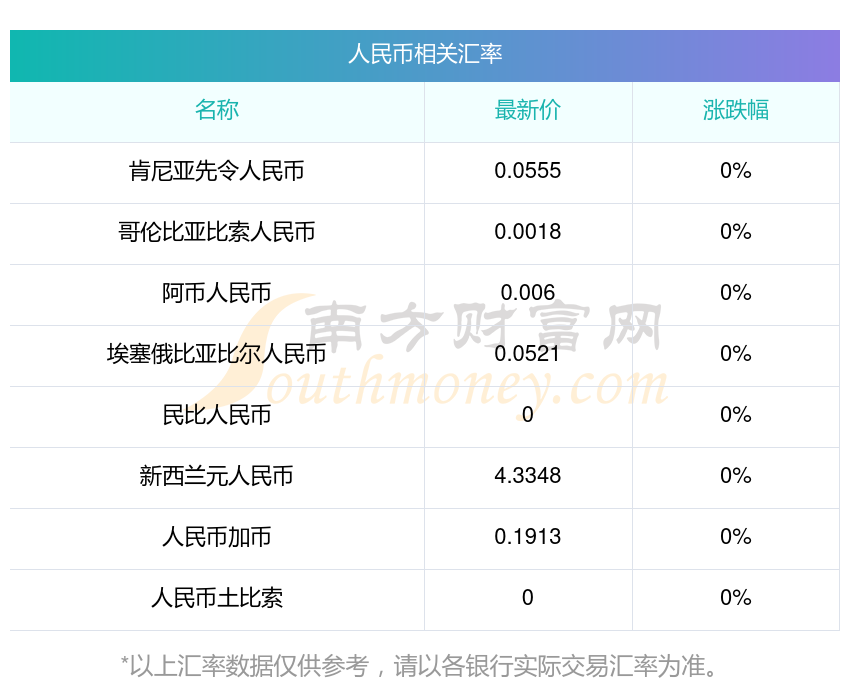The image size is (850, 698).
Task: Click the exchange rate disclaimer footnote
Action: point(424,665)
